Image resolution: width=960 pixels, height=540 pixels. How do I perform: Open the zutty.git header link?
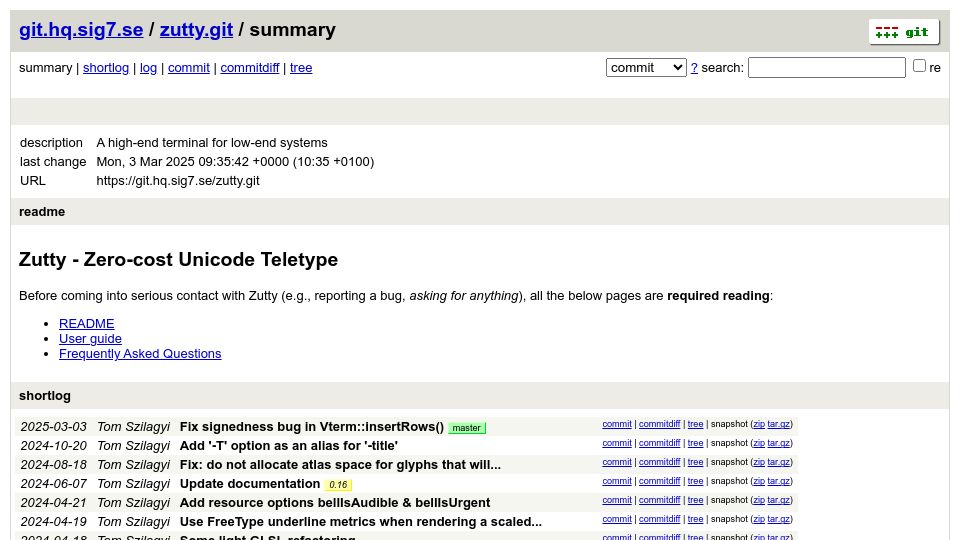tap(197, 29)
